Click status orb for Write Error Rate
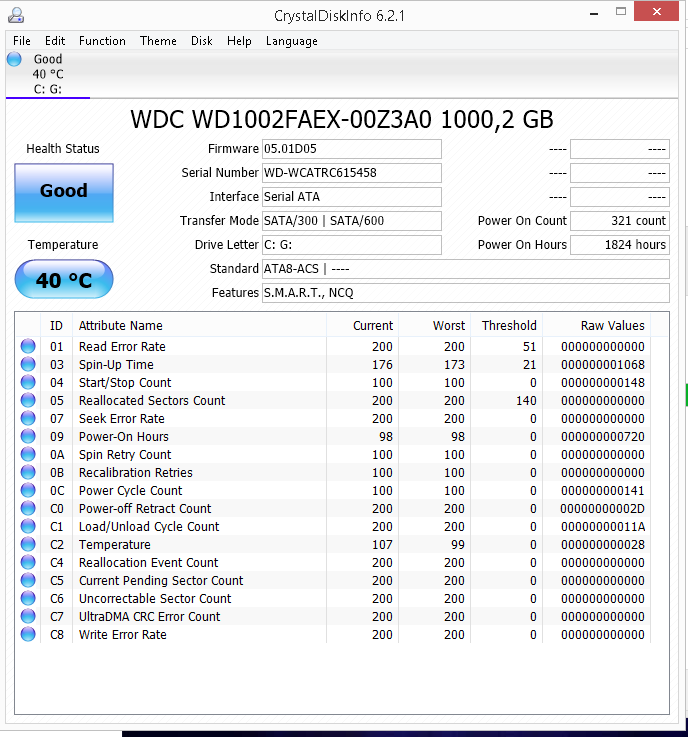The image size is (688, 737). [x=28, y=635]
